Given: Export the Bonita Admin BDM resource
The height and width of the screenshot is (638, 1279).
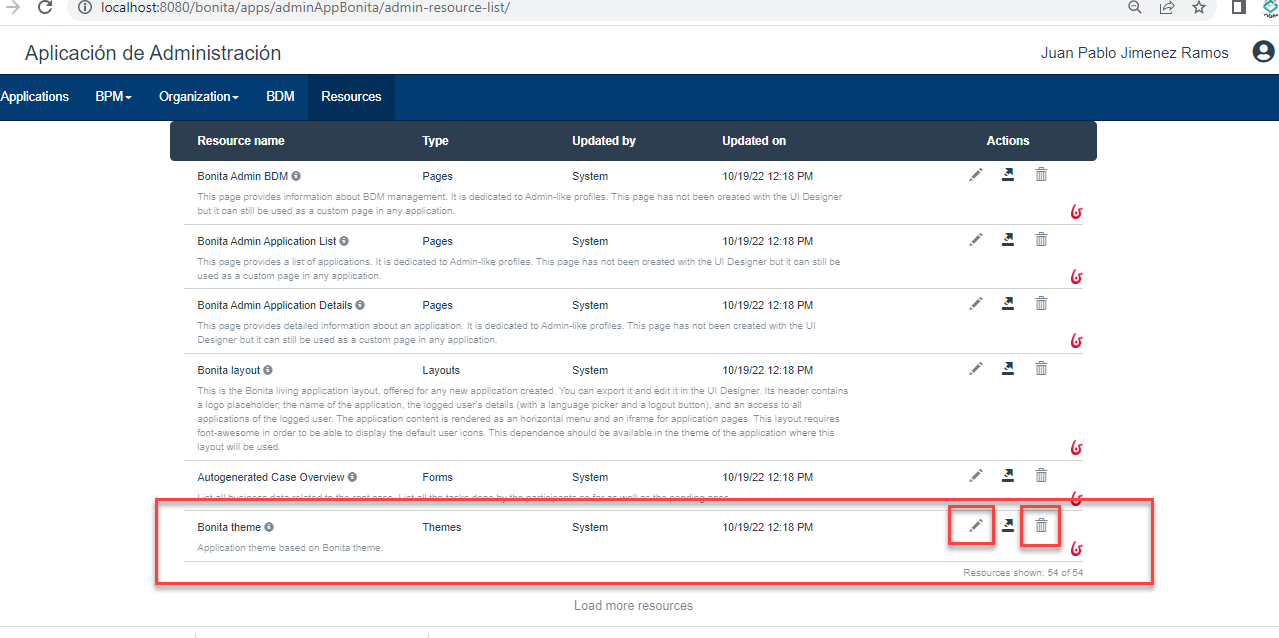Looking at the screenshot, I should click(x=1008, y=175).
